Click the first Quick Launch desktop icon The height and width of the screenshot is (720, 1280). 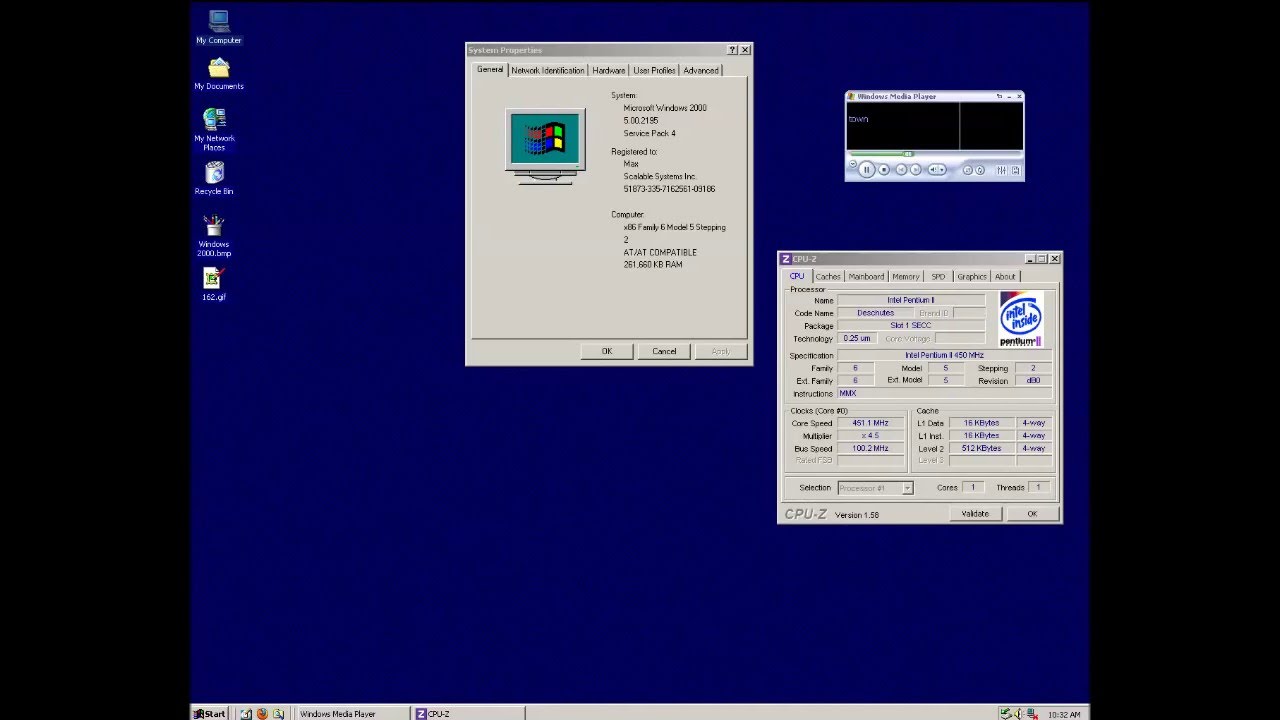[246, 714]
